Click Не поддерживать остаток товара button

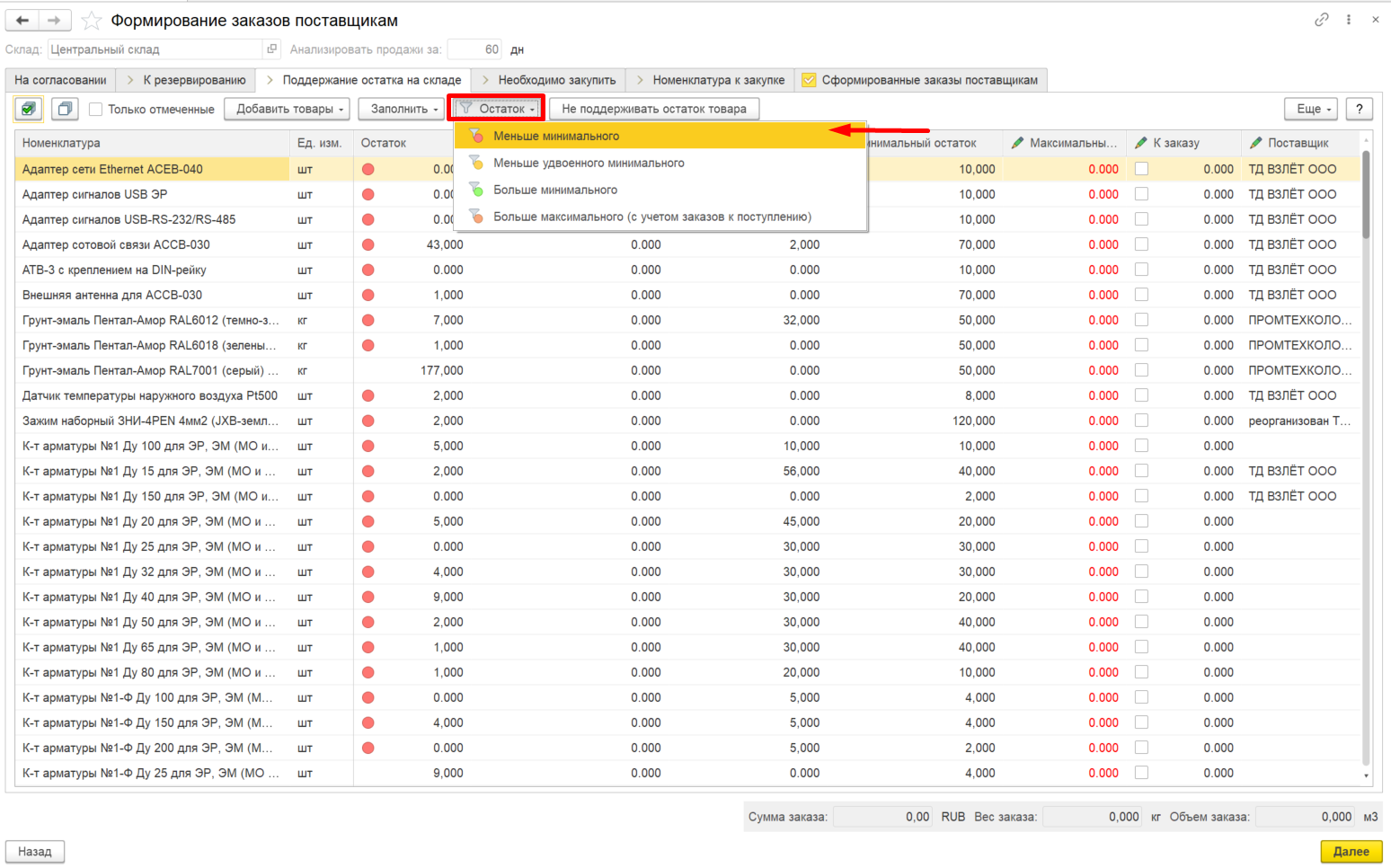coord(654,109)
